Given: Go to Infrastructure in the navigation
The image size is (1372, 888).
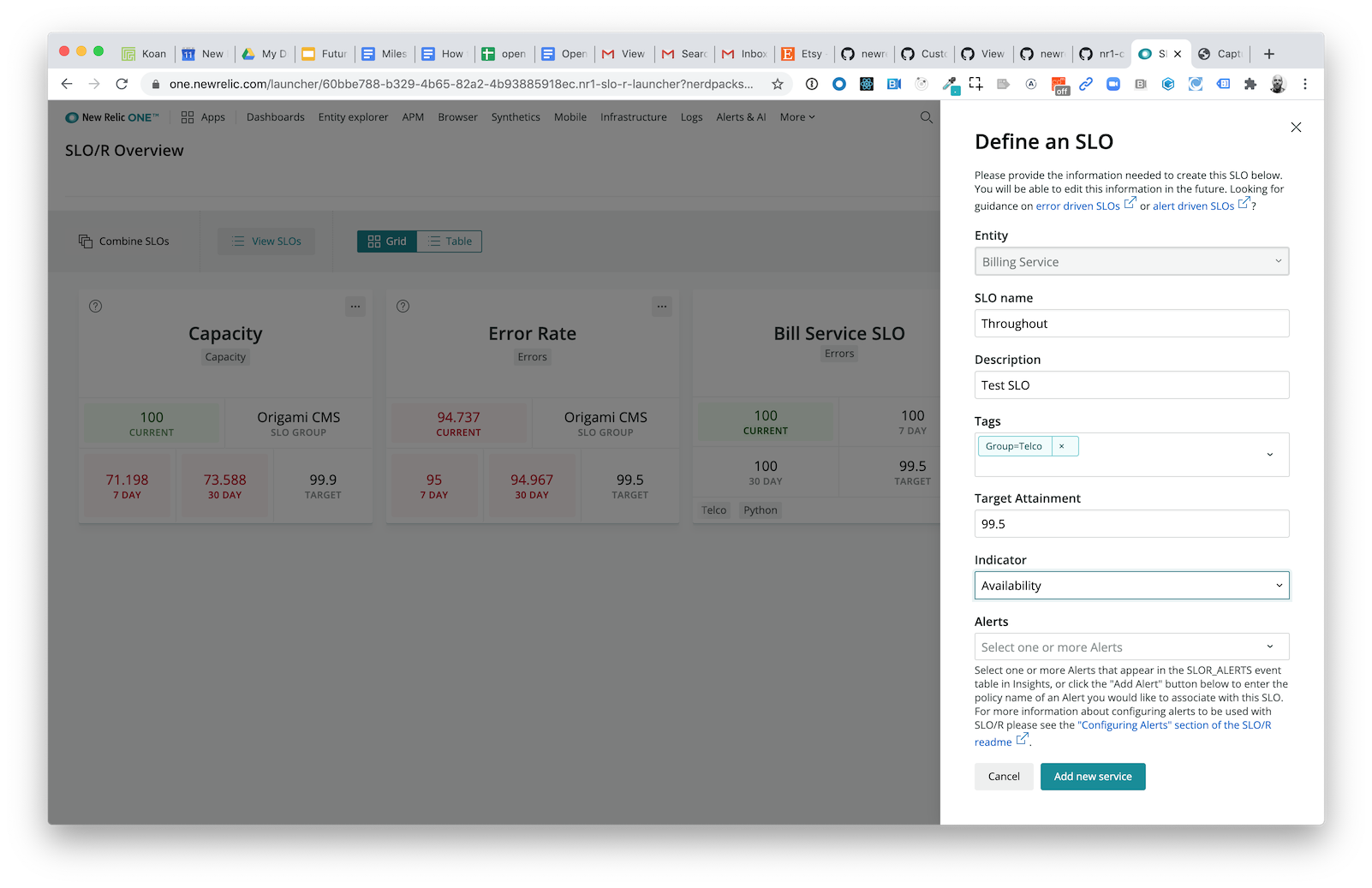Looking at the screenshot, I should click(x=633, y=117).
